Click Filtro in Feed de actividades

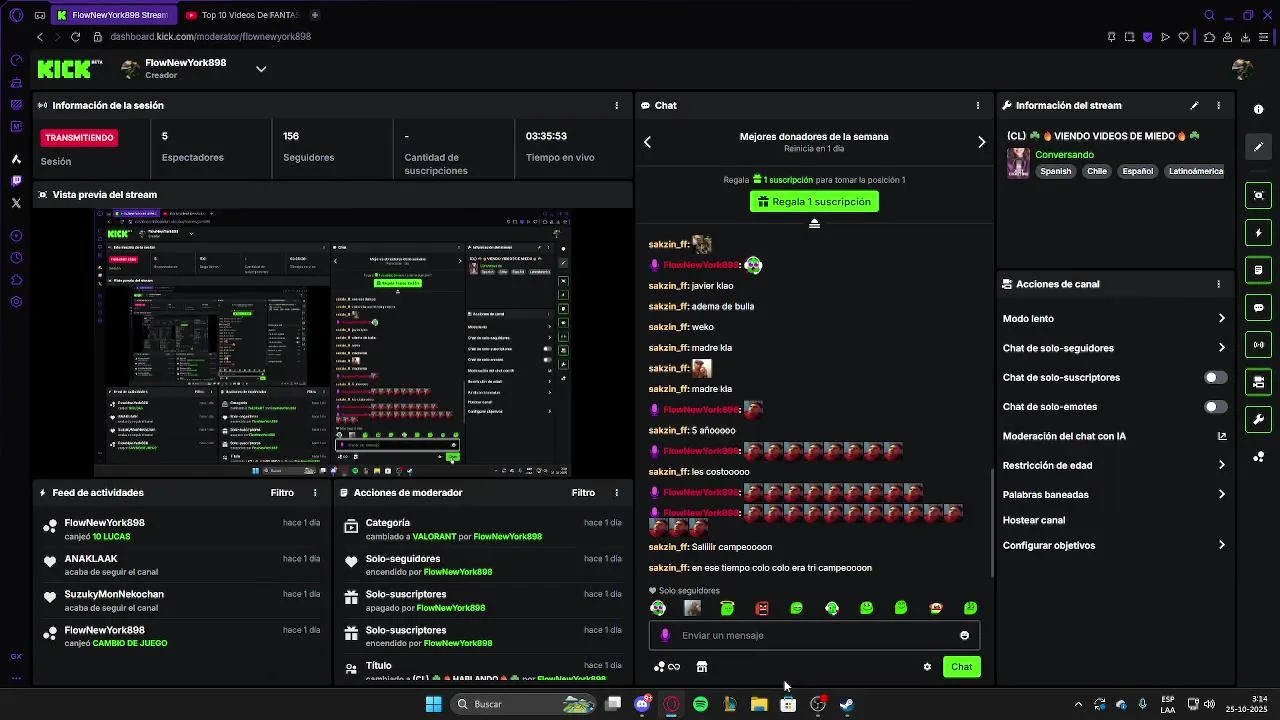click(282, 493)
